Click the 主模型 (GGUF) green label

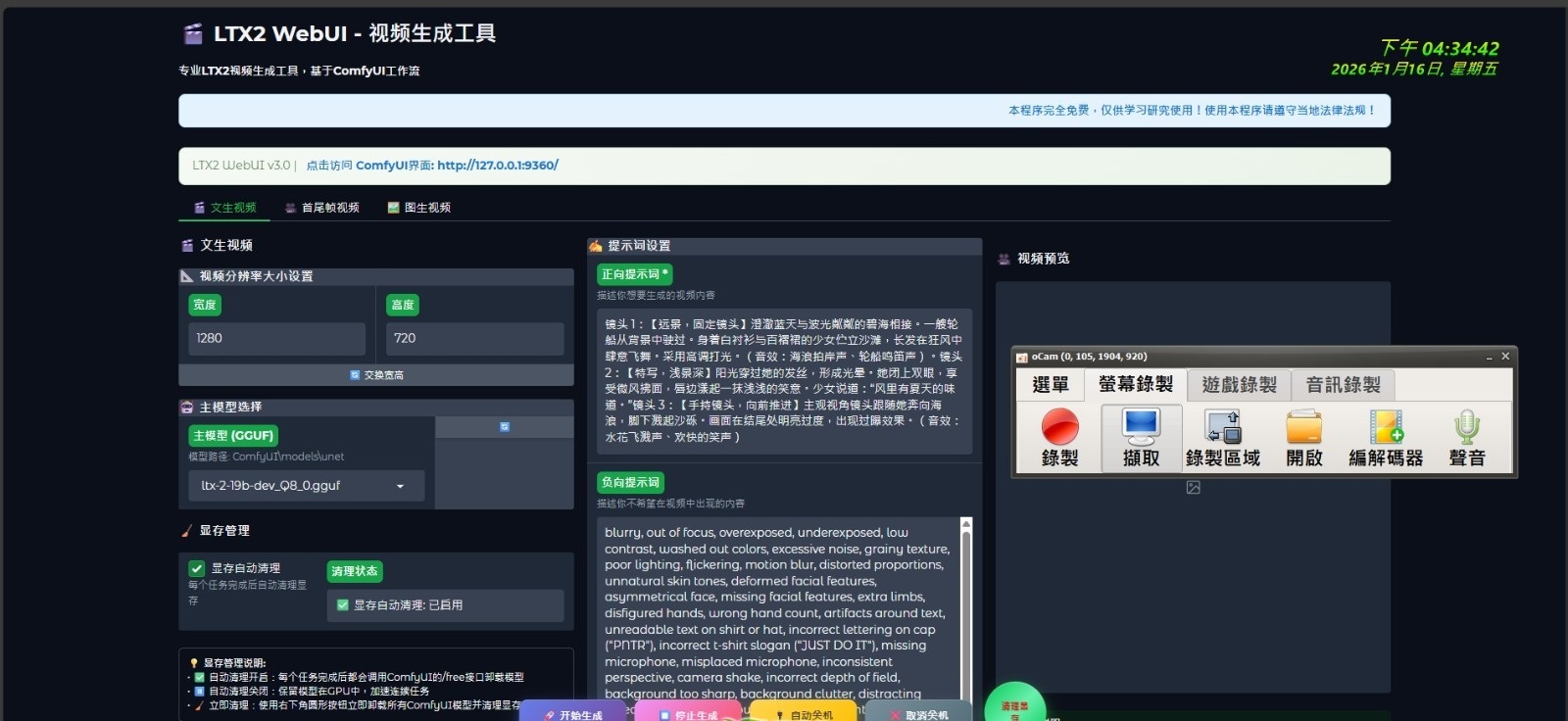click(x=233, y=436)
